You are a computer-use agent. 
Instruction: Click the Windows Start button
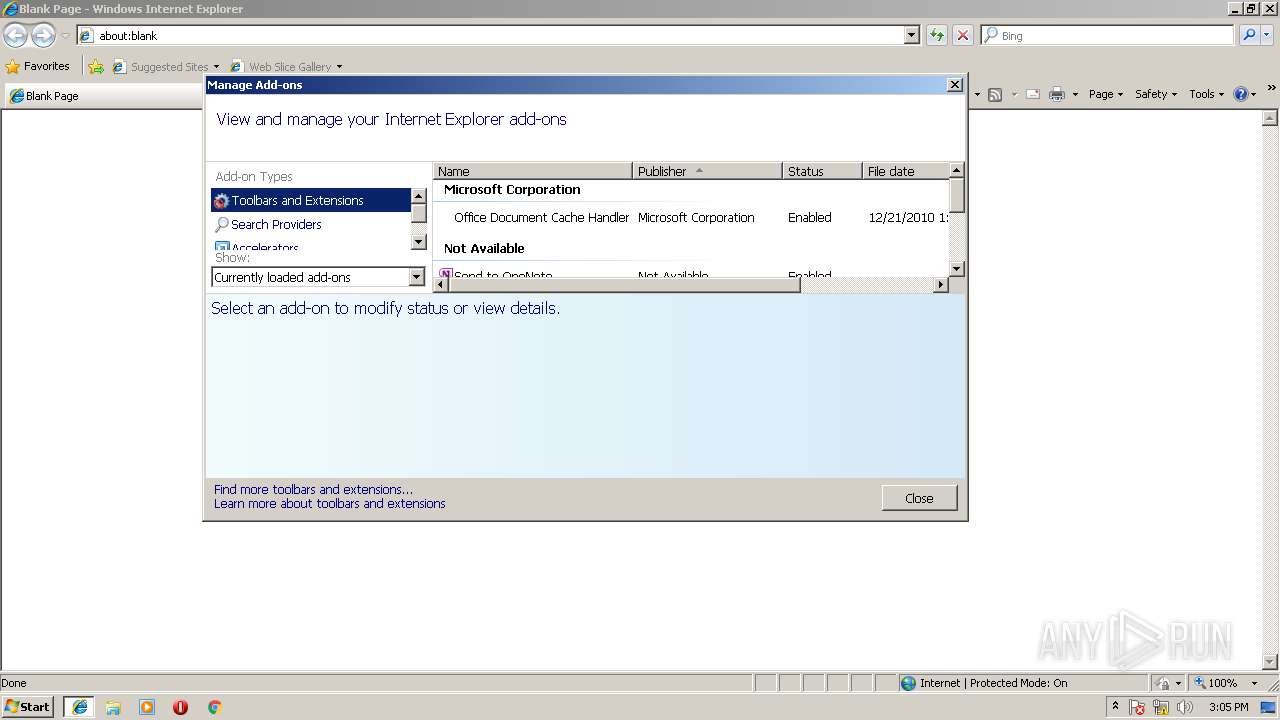28,707
